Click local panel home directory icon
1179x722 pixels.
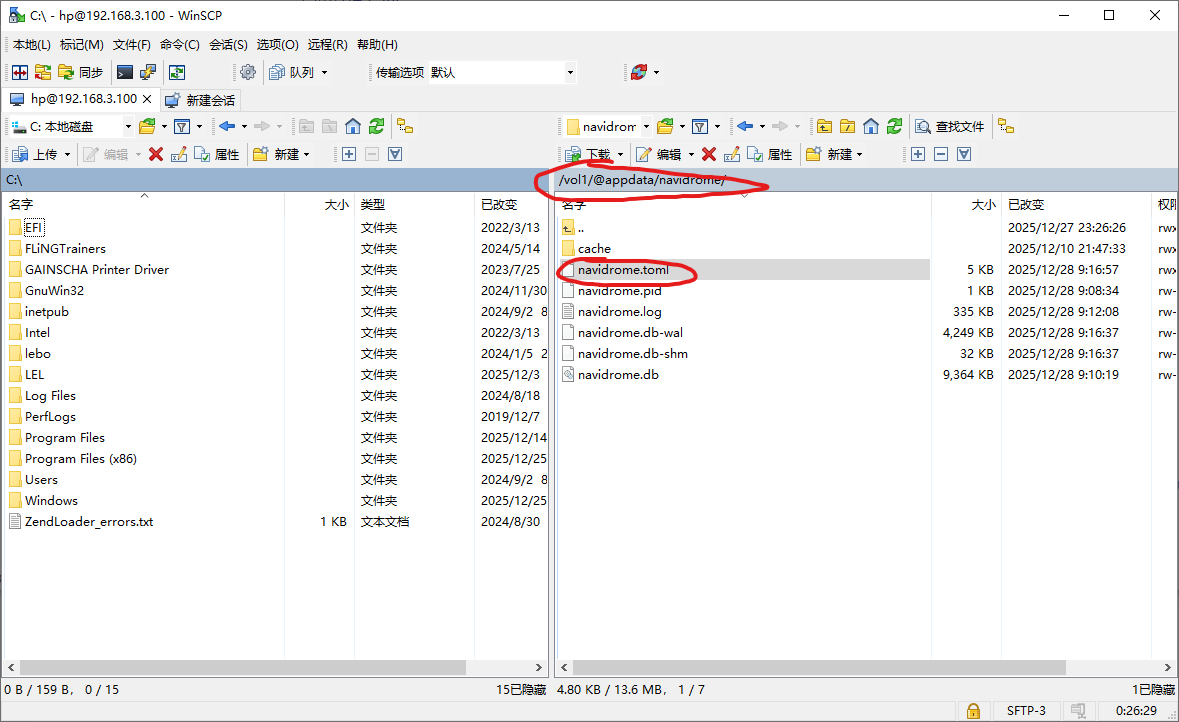353,126
